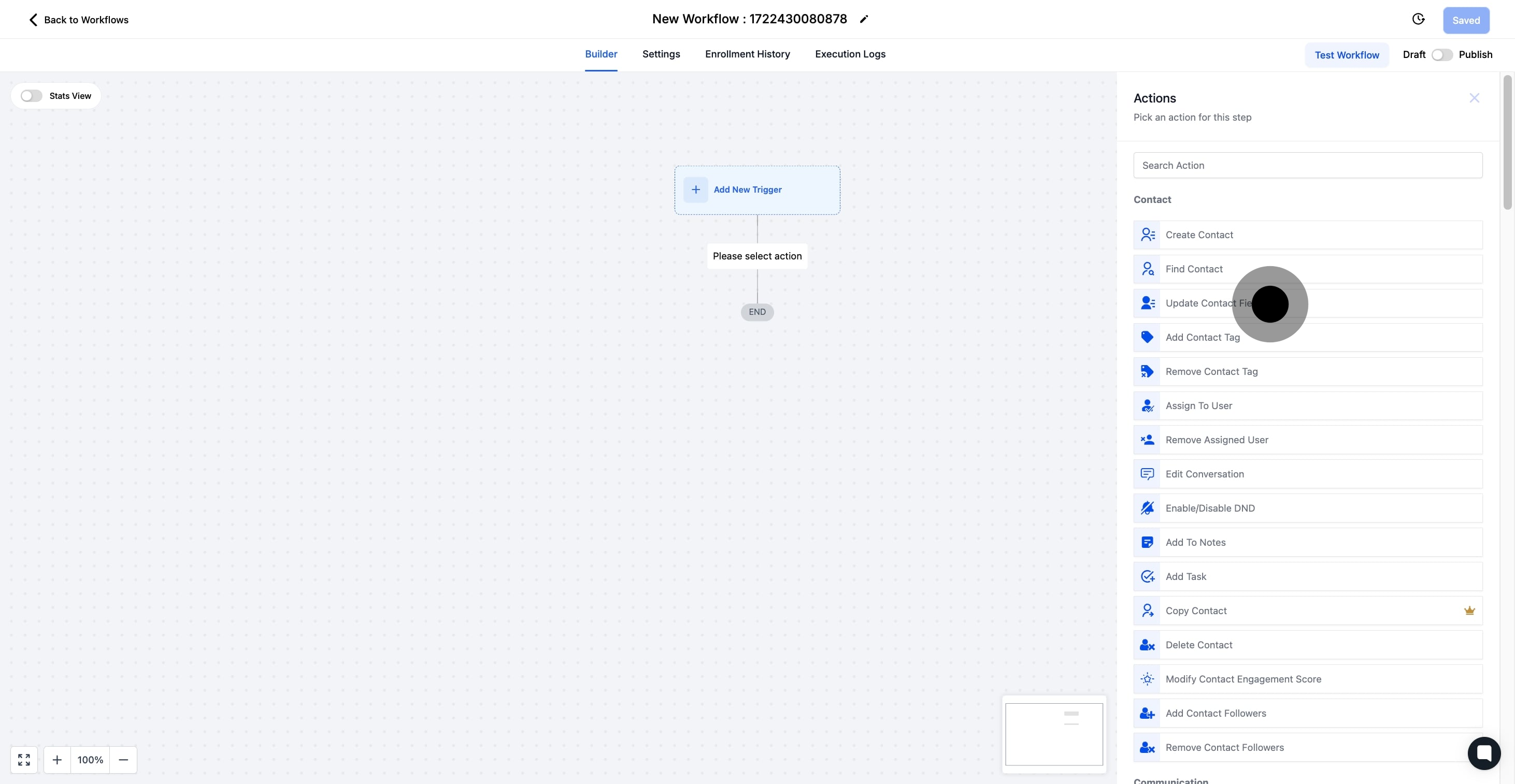Open the Edit Conversation action icon
This screenshot has width=1515, height=784.
click(x=1148, y=473)
